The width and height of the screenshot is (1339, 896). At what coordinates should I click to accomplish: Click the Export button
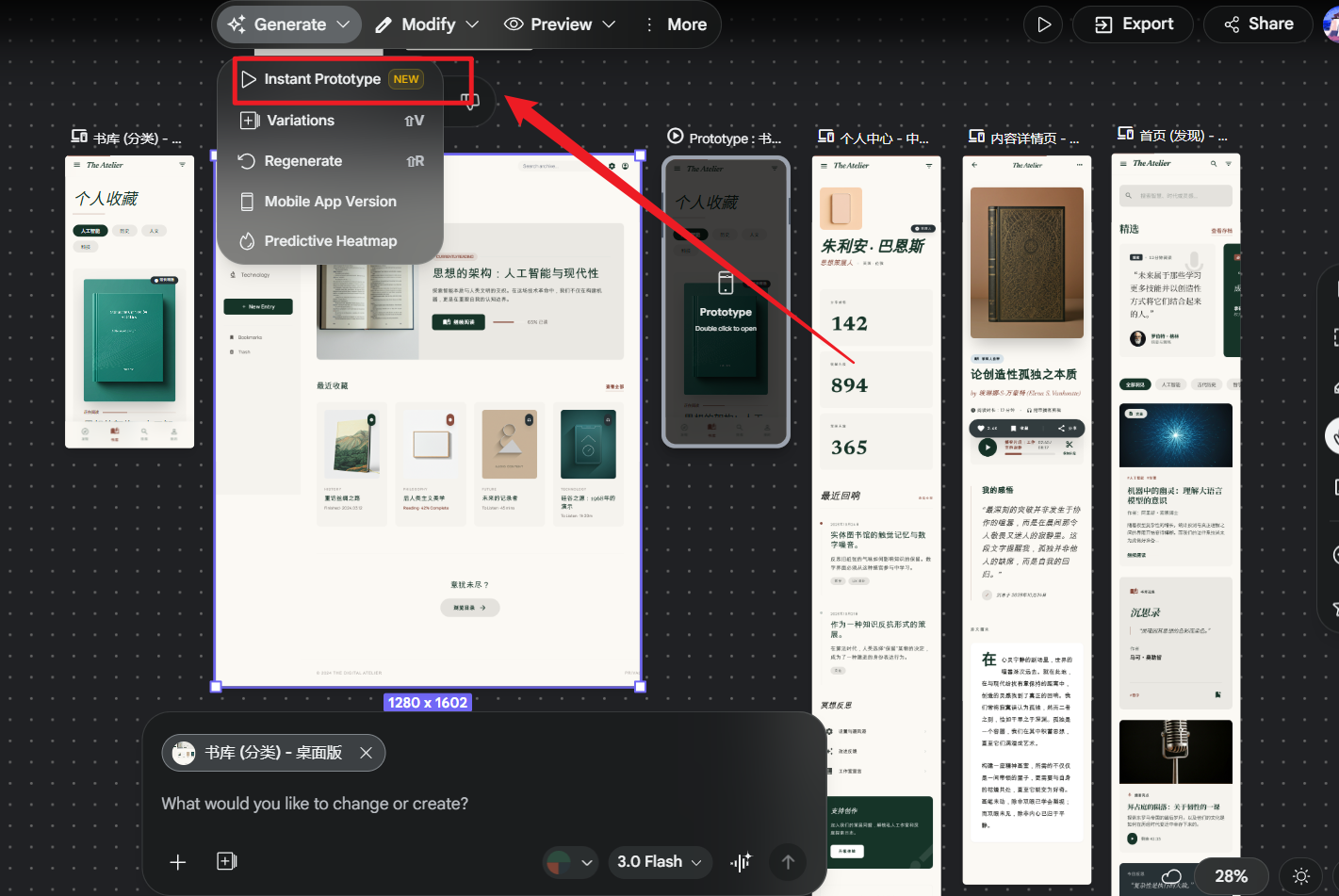(1134, 24)
